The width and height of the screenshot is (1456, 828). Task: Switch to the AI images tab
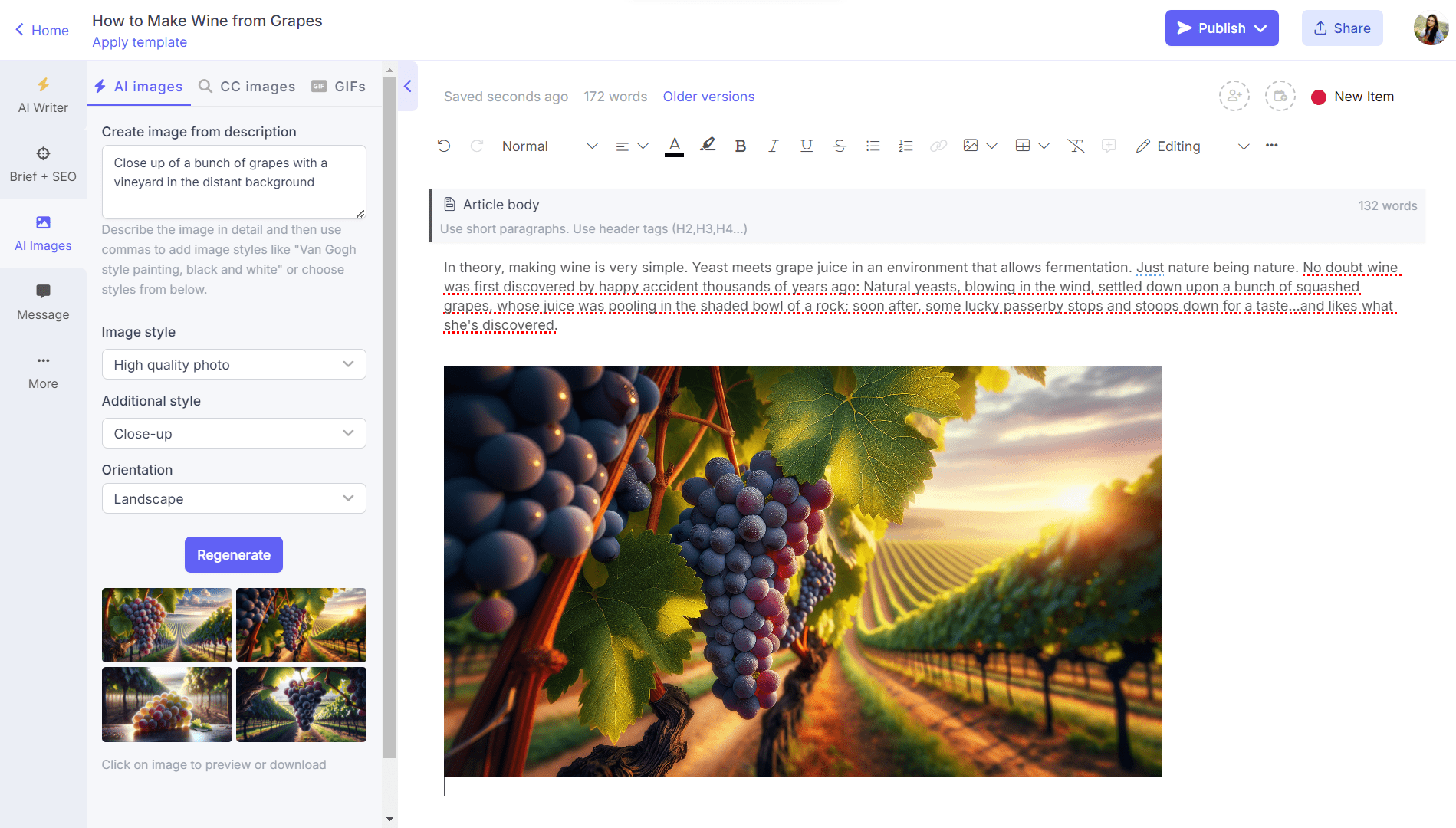coord(139,87)
